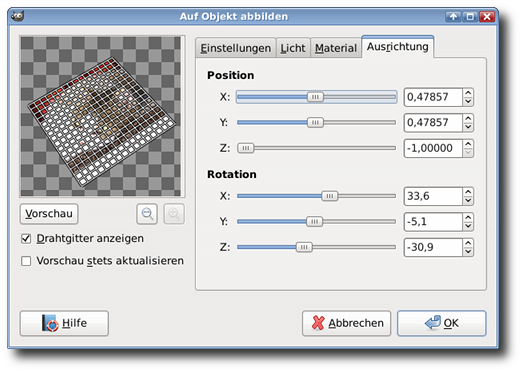The image size is (522, 372).
Task: Increase Rotation Z with up arrow
Action: point(468,243)
